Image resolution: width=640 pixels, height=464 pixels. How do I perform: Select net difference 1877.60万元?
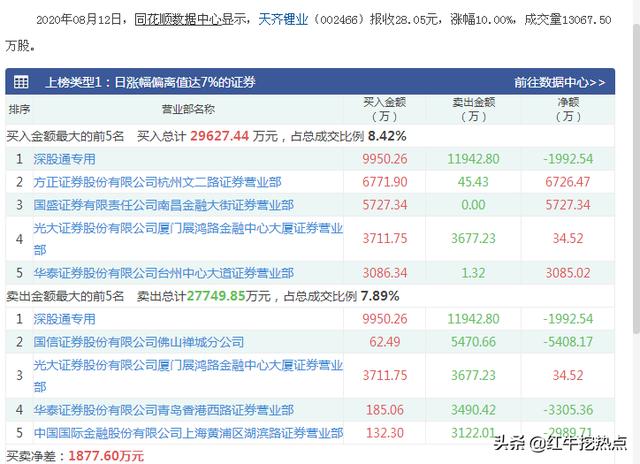tap(106, 455)
